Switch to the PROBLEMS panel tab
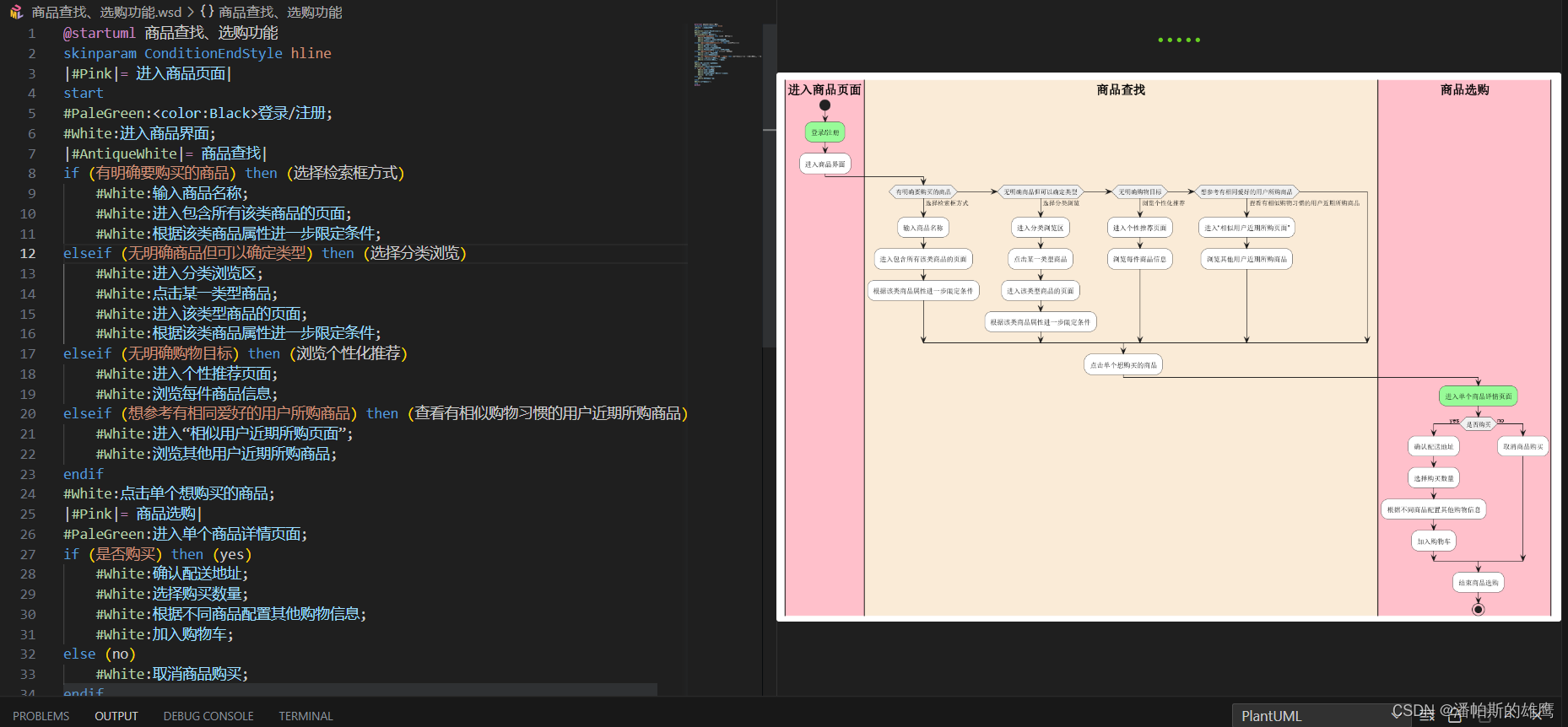1568x727 pixels. [41, 716]
